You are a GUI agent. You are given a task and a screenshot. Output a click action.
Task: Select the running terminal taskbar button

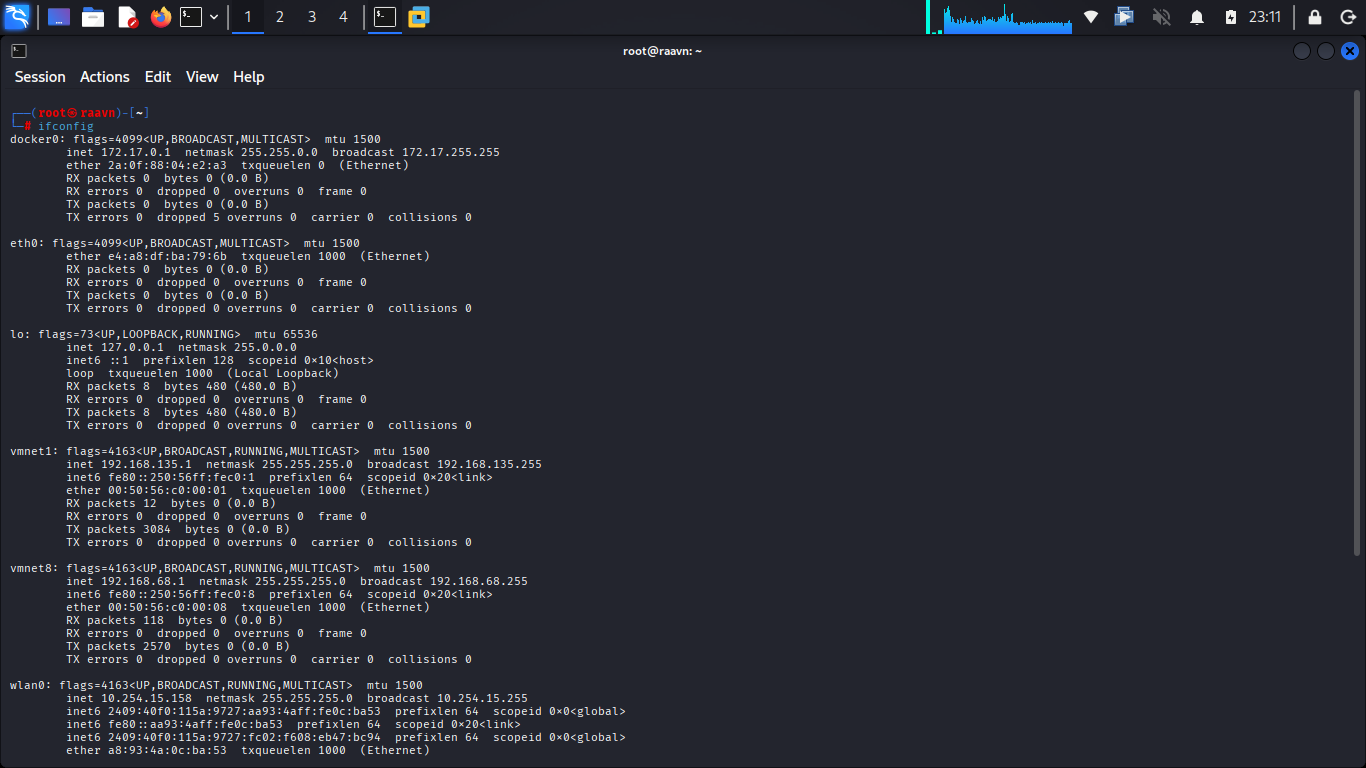click(385, 17)
